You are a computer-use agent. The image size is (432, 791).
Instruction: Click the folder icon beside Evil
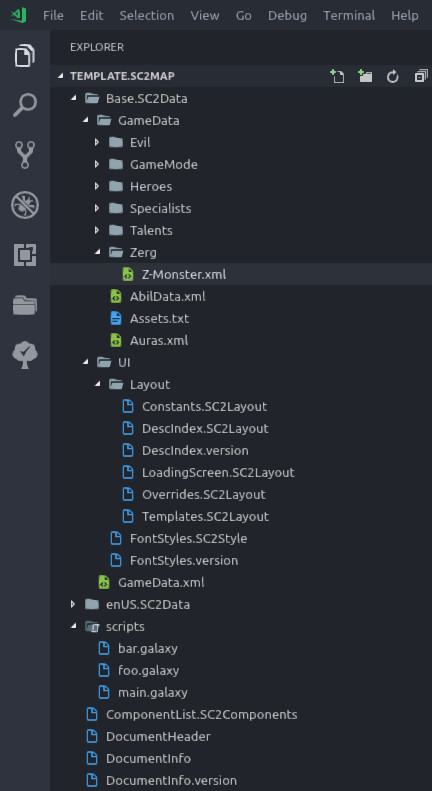pyautogui.click(x=116, y=142)
